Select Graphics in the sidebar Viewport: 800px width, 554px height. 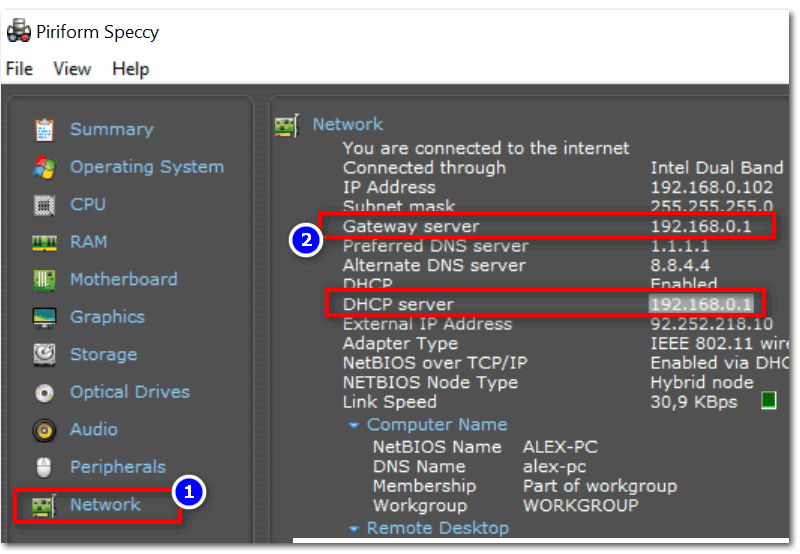click(108, 317)
